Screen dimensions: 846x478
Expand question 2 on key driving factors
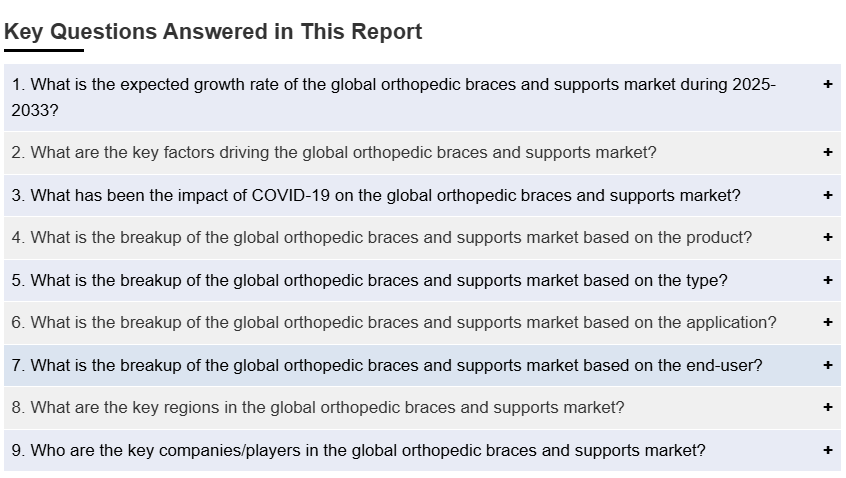pos(334,153)
